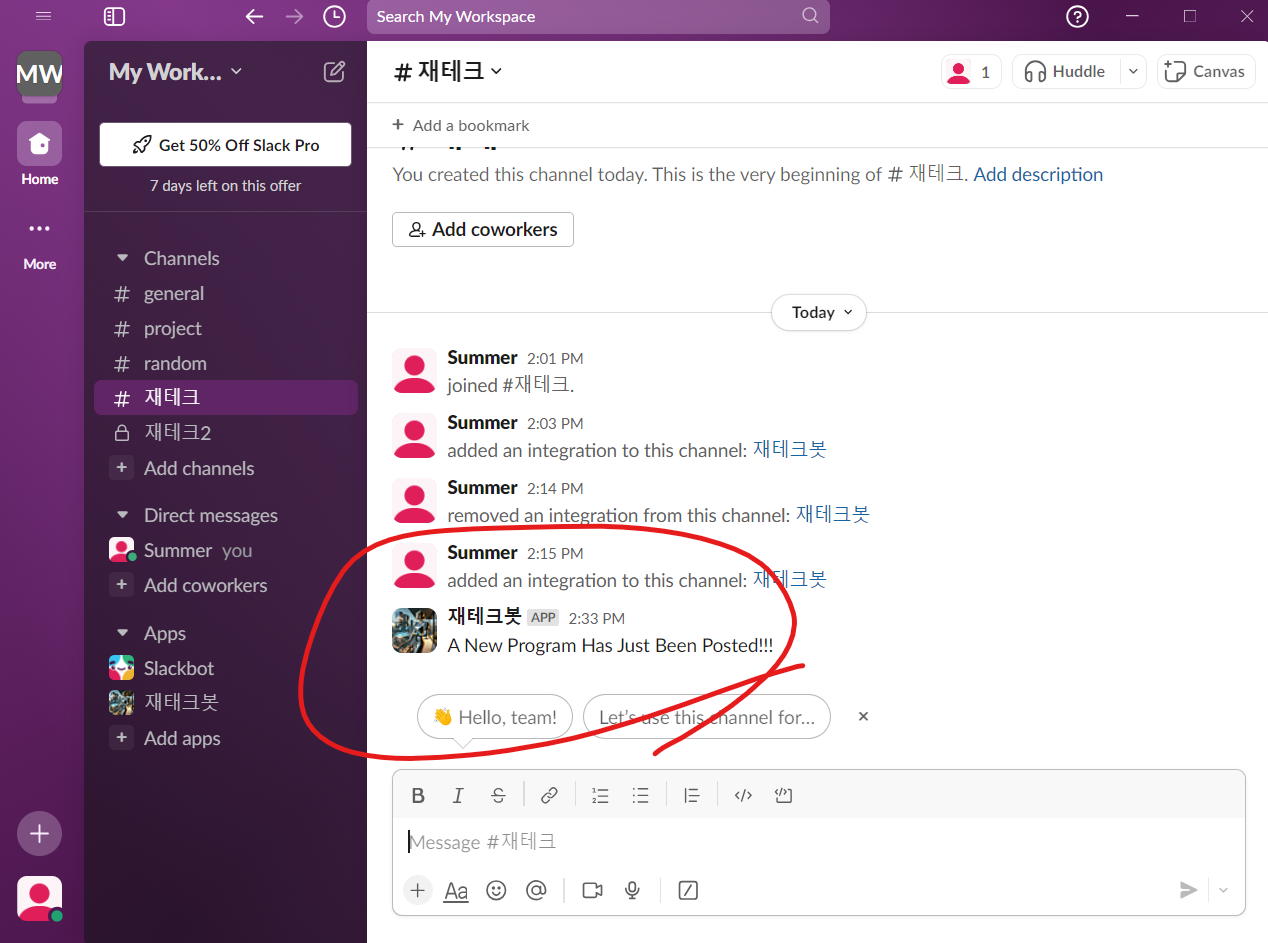The width and height of the screenshot is (1268, 943).
Task: Insert a blockquote
Action: (691, 795)
